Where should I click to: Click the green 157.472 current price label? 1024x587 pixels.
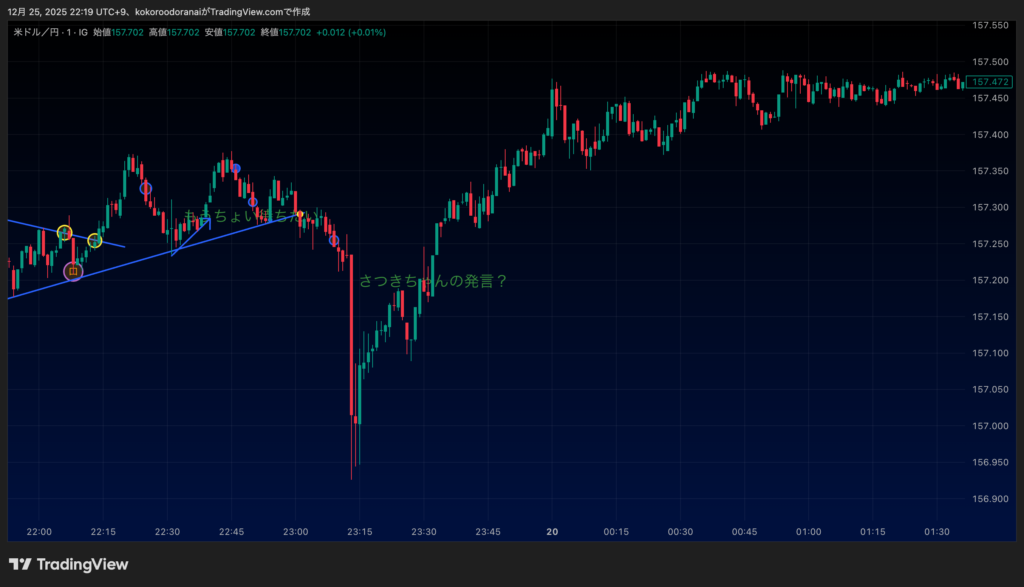[x=992, y=81]
